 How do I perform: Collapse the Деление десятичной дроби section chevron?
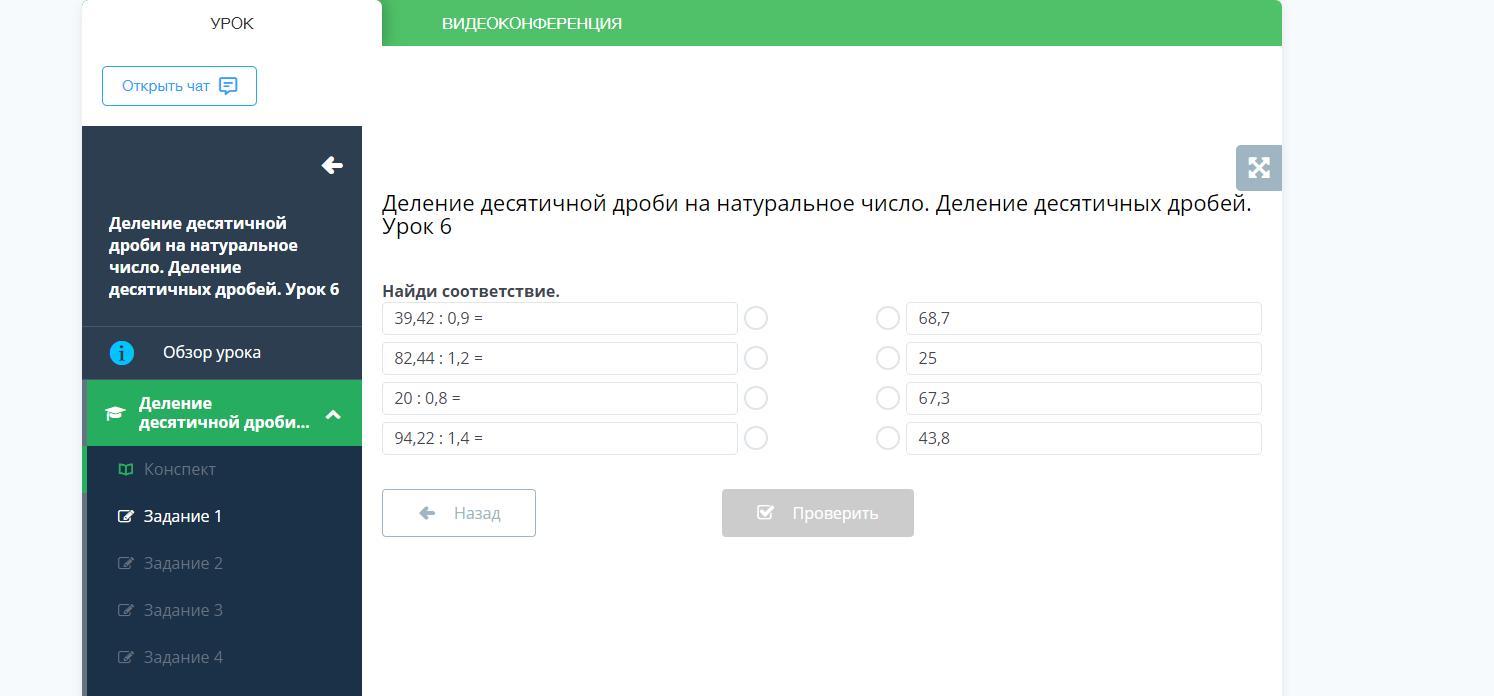point(333,413)
